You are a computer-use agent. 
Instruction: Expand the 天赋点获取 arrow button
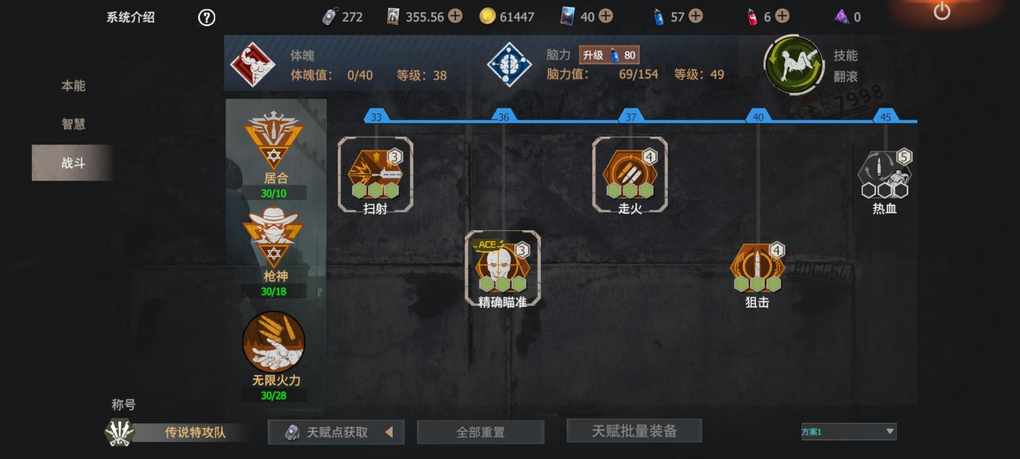click(x=390, y=432)
